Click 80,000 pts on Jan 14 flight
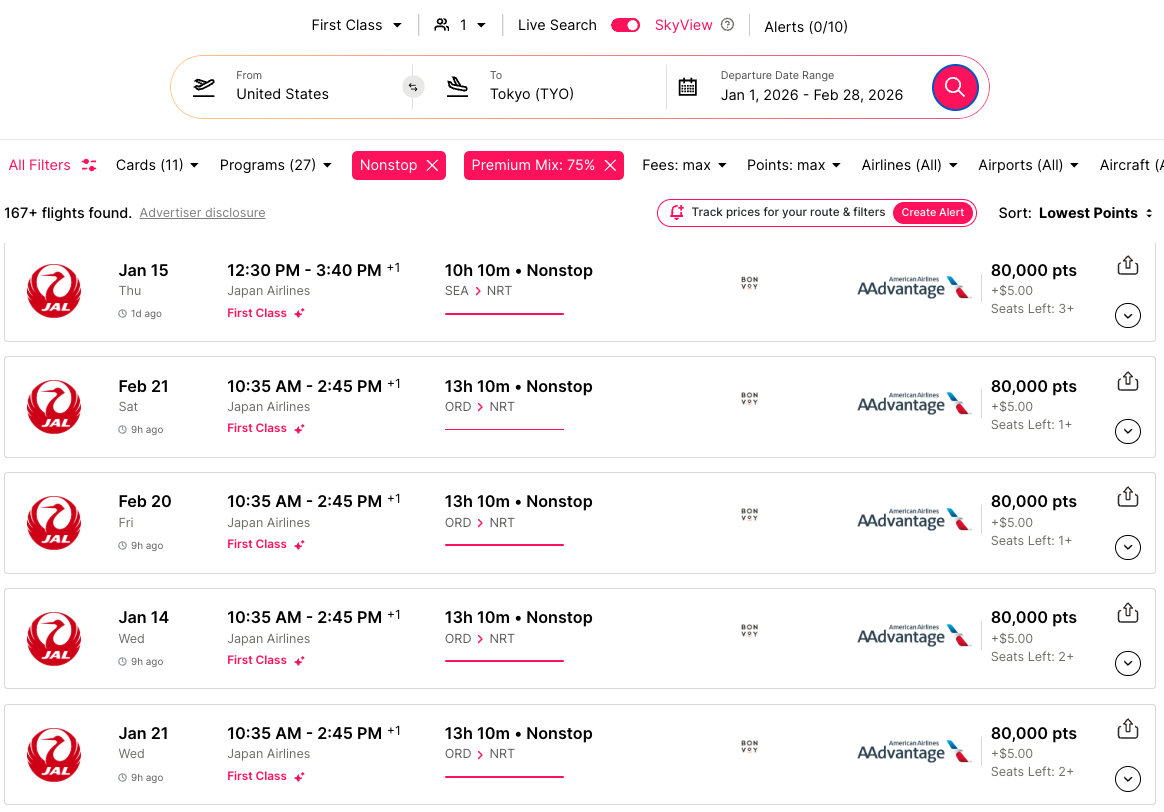Viewport: 1164px width, 812px height. coord(1033,618)
